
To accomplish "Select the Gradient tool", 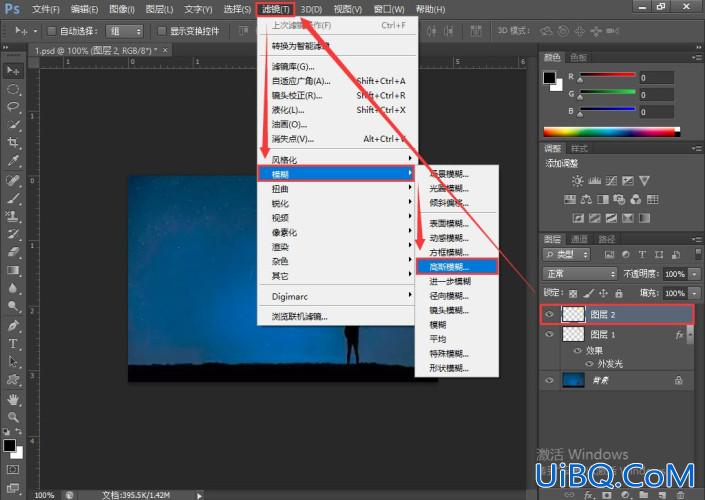I will tap(13, 270).
